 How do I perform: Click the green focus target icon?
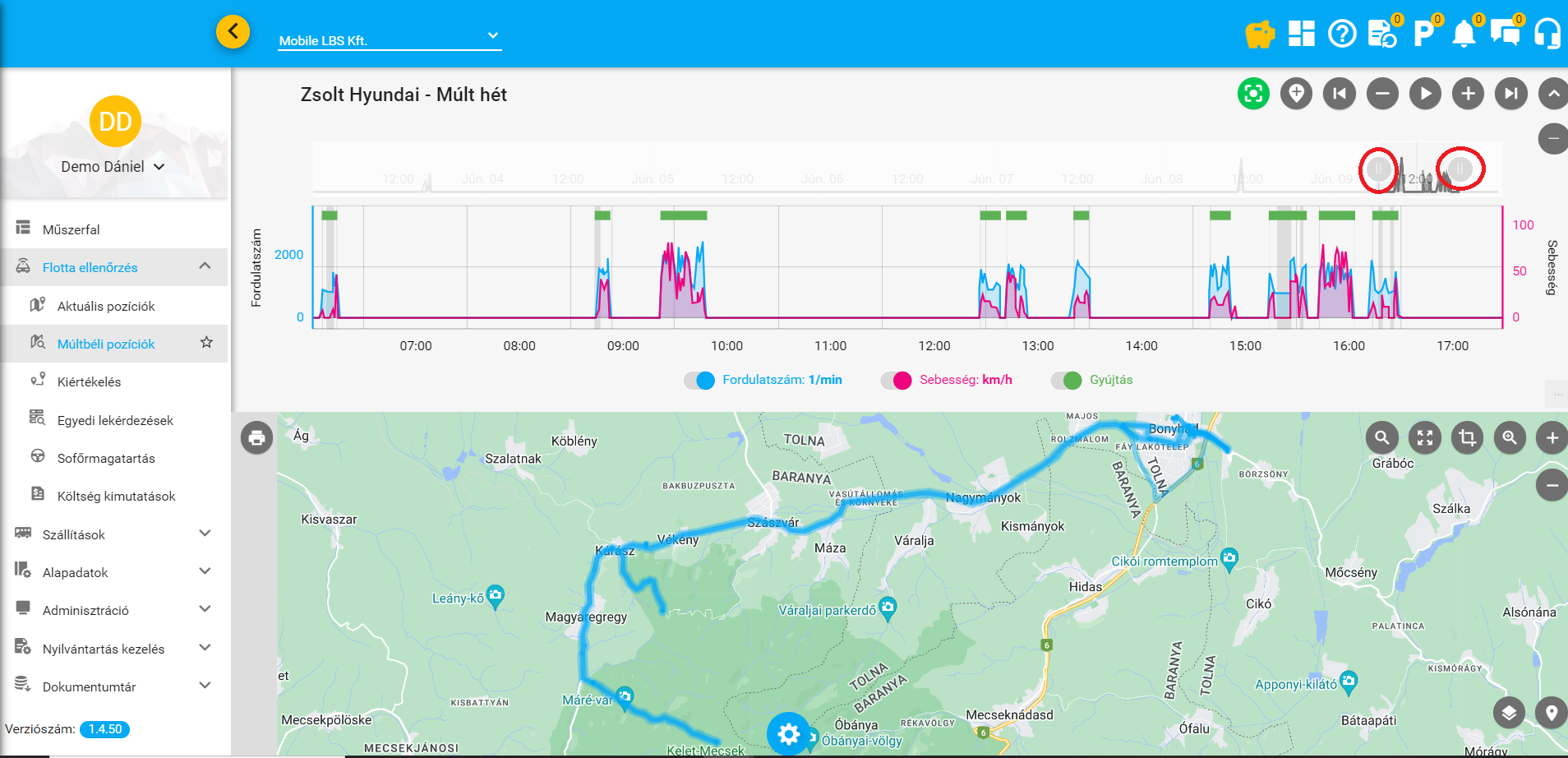(1253, 94)
